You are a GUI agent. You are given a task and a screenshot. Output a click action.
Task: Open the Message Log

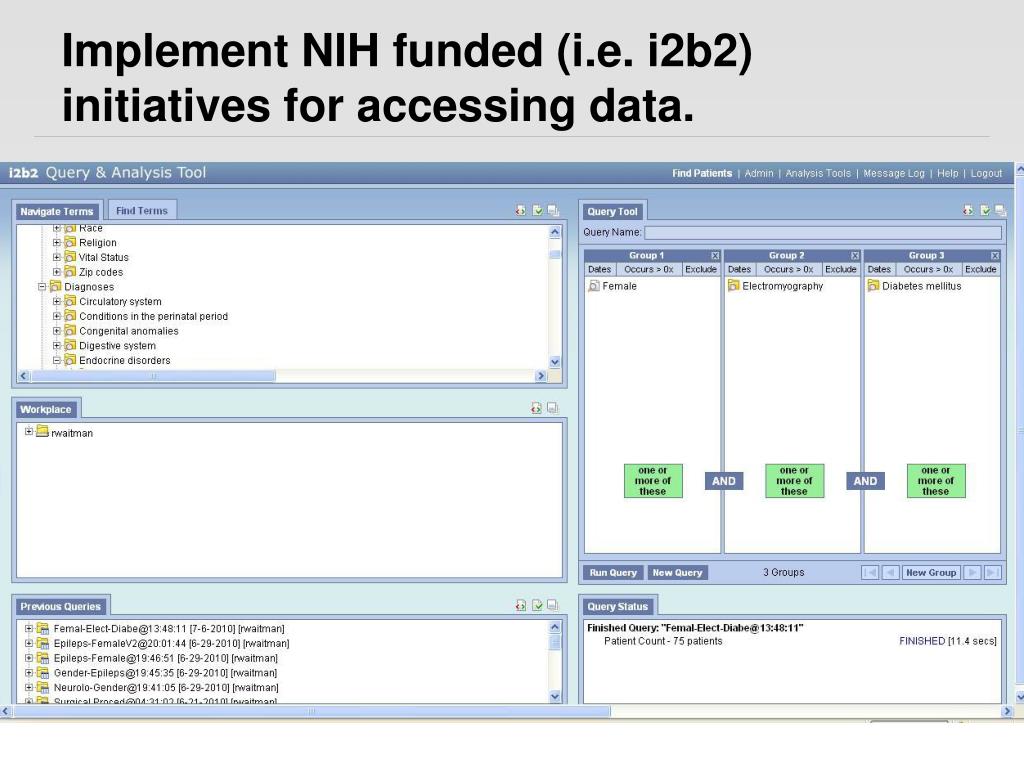pyautogui.click(x=894, y=173)
